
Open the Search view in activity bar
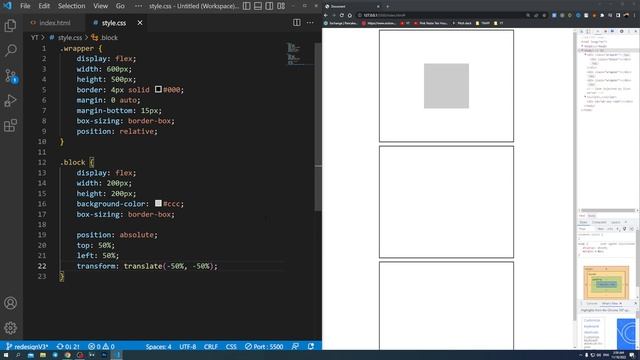click(x=10, y=50)
